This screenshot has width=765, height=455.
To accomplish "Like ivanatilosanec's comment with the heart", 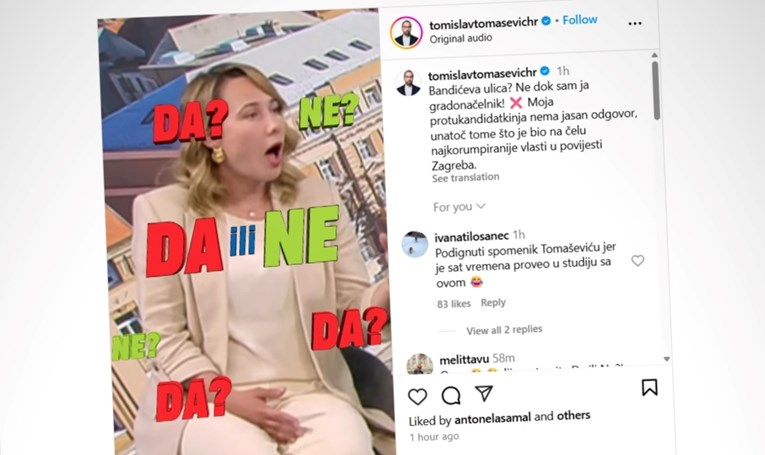I will (x=638, y=260).
